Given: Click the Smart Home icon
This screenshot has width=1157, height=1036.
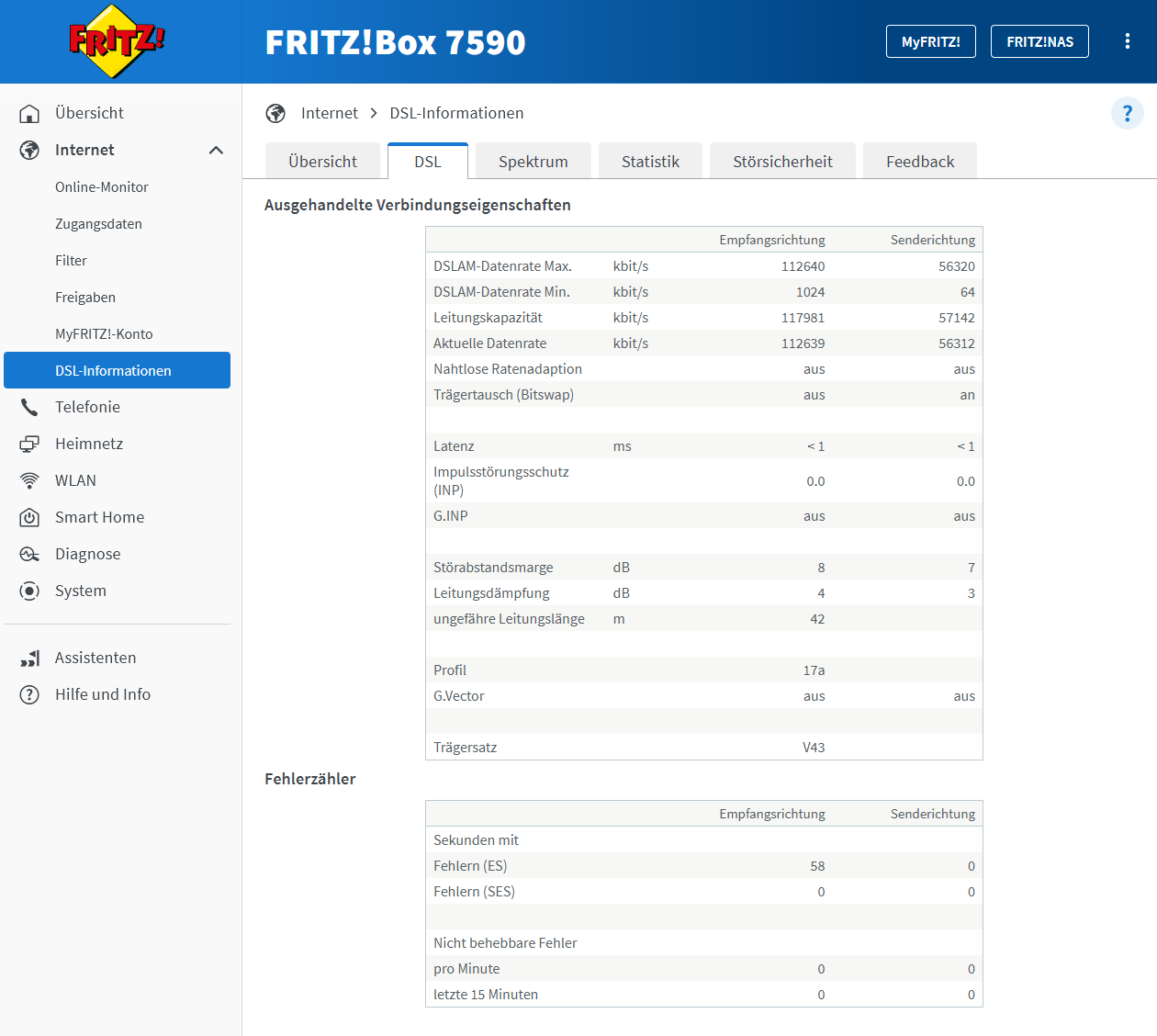Looking at the screenshot, I should point(29,517).
